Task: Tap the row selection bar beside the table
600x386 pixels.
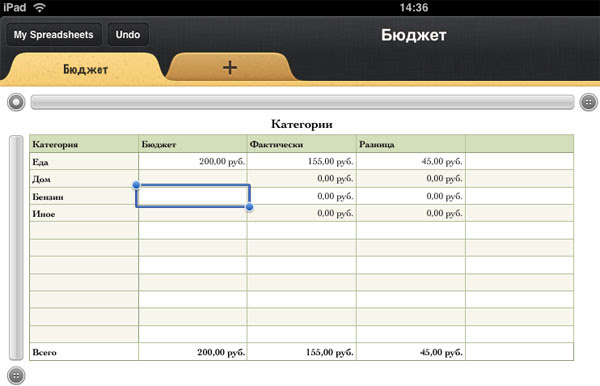Action: 16,248
